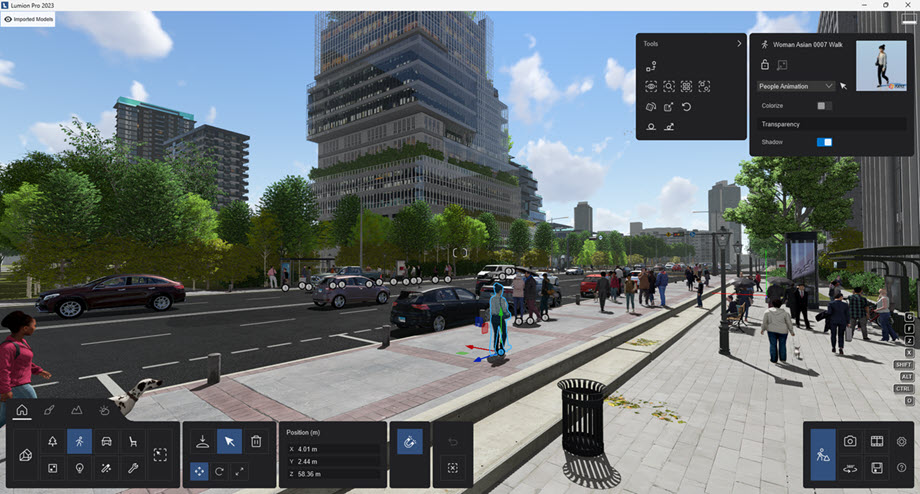Switch to the Materials paintbrush tab

(49, 410)
